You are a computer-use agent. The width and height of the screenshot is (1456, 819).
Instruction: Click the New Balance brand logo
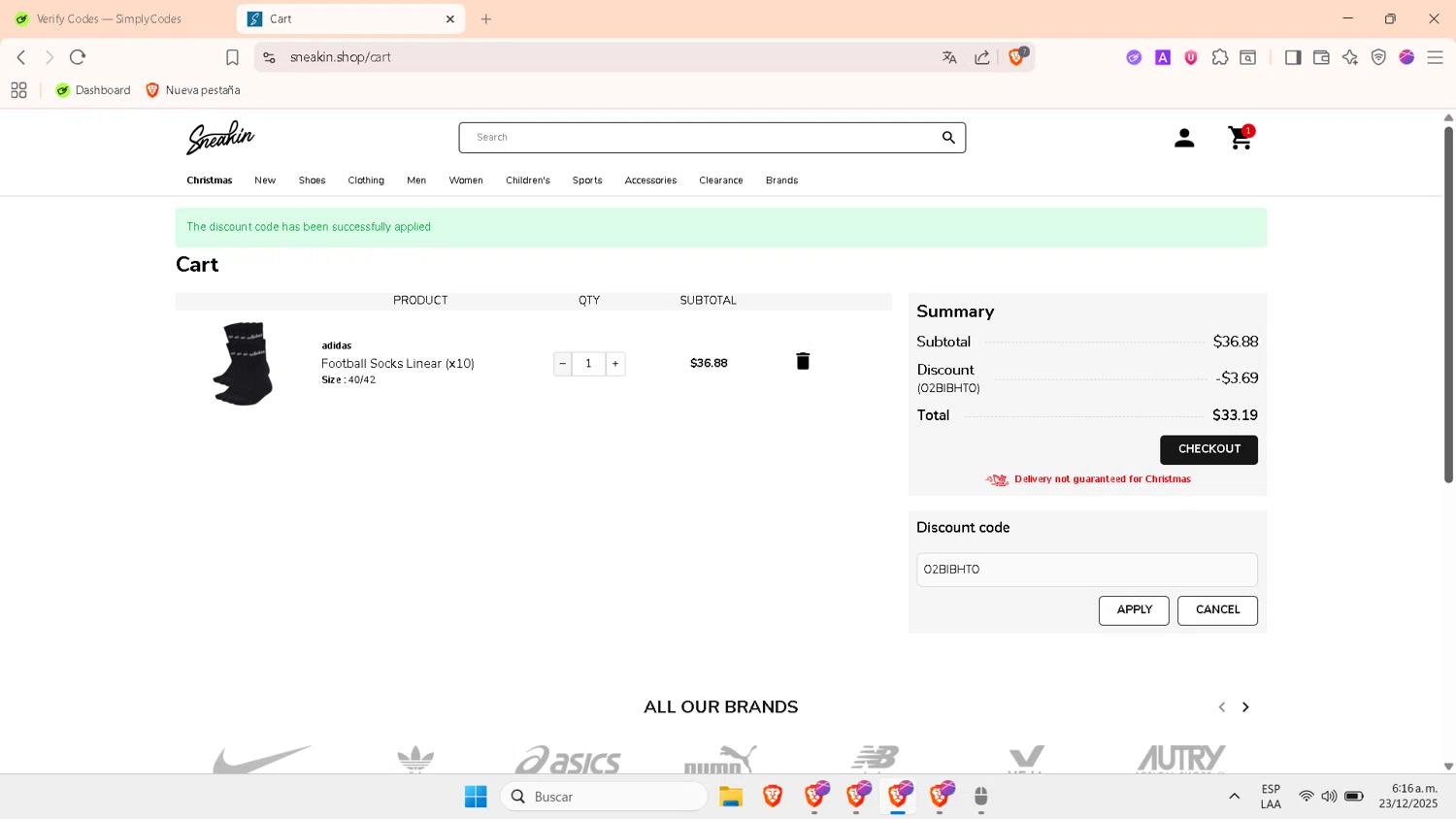point(875,759)
